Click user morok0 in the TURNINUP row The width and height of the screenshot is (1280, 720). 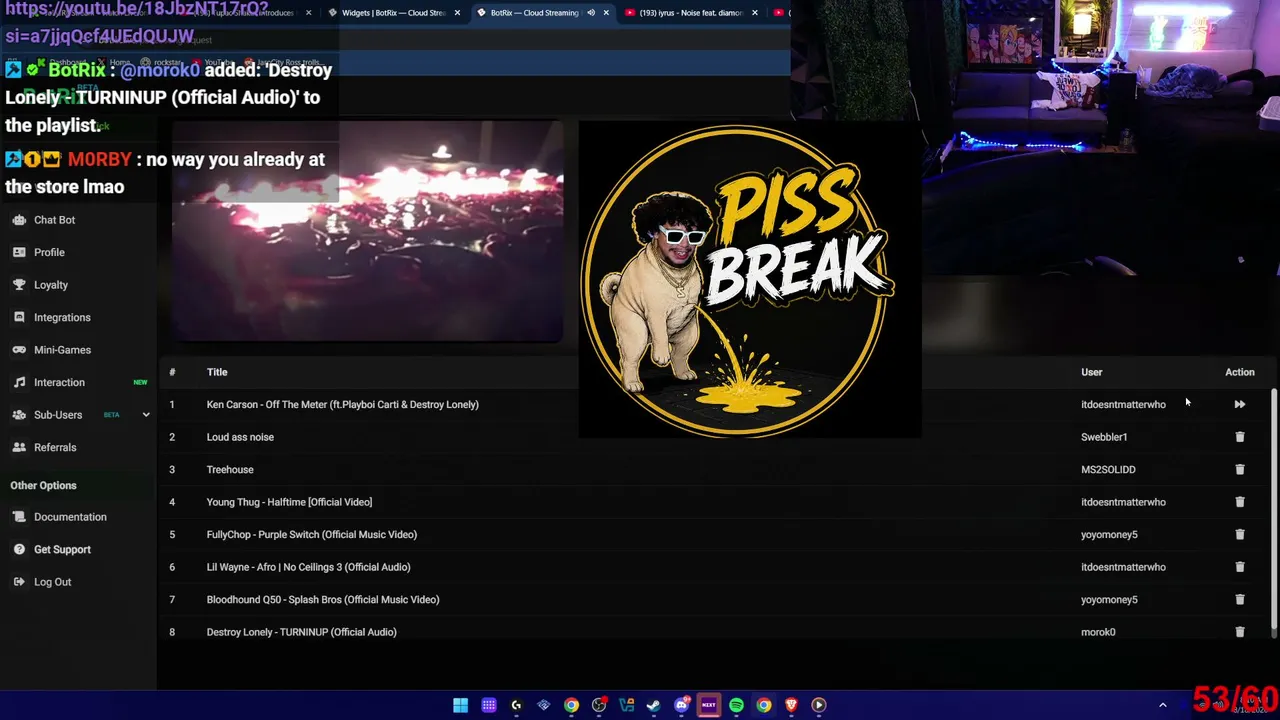pos(1098,632)
